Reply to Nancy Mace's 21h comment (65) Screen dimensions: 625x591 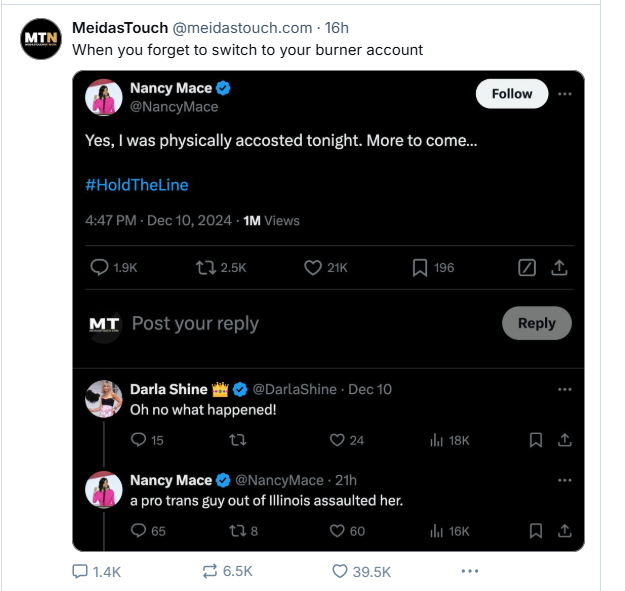coord(139,531)
